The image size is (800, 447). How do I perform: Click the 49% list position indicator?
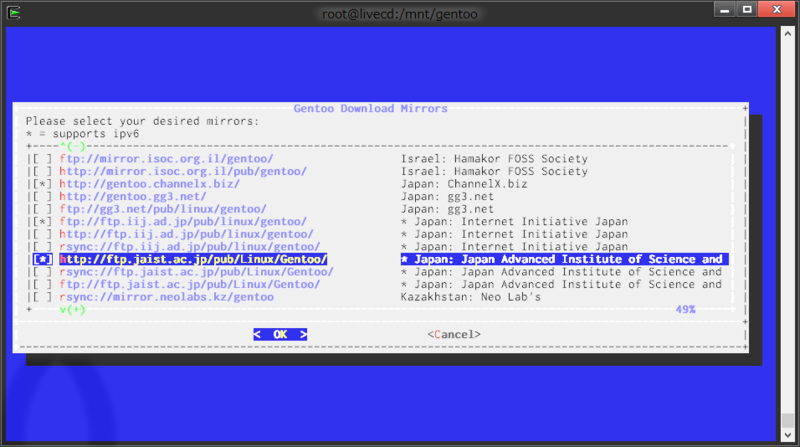(x=685, y=310)
